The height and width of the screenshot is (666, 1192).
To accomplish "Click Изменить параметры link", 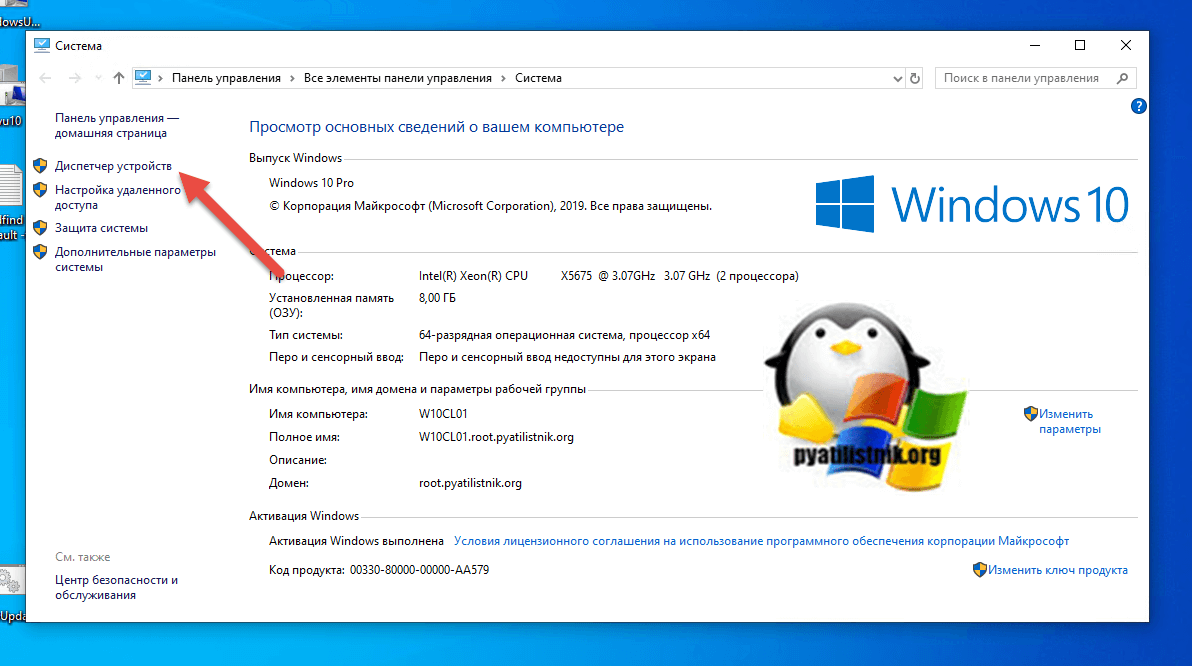I will tap(1069, 421).
